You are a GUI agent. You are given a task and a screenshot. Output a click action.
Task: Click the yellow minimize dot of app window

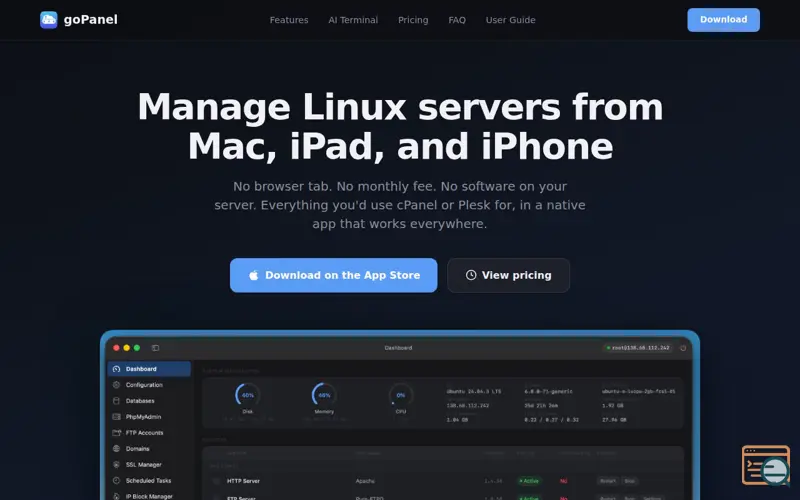pos(127,348)
